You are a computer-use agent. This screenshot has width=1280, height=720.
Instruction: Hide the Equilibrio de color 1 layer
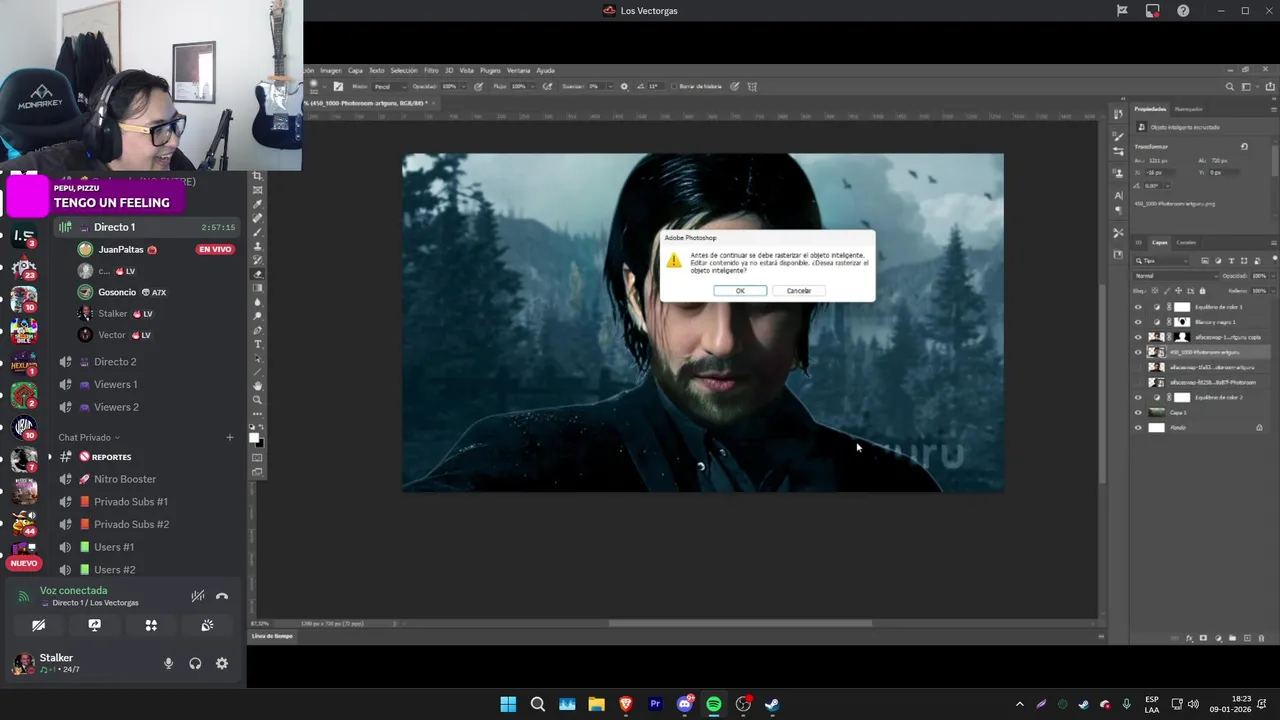(1138, 307)
